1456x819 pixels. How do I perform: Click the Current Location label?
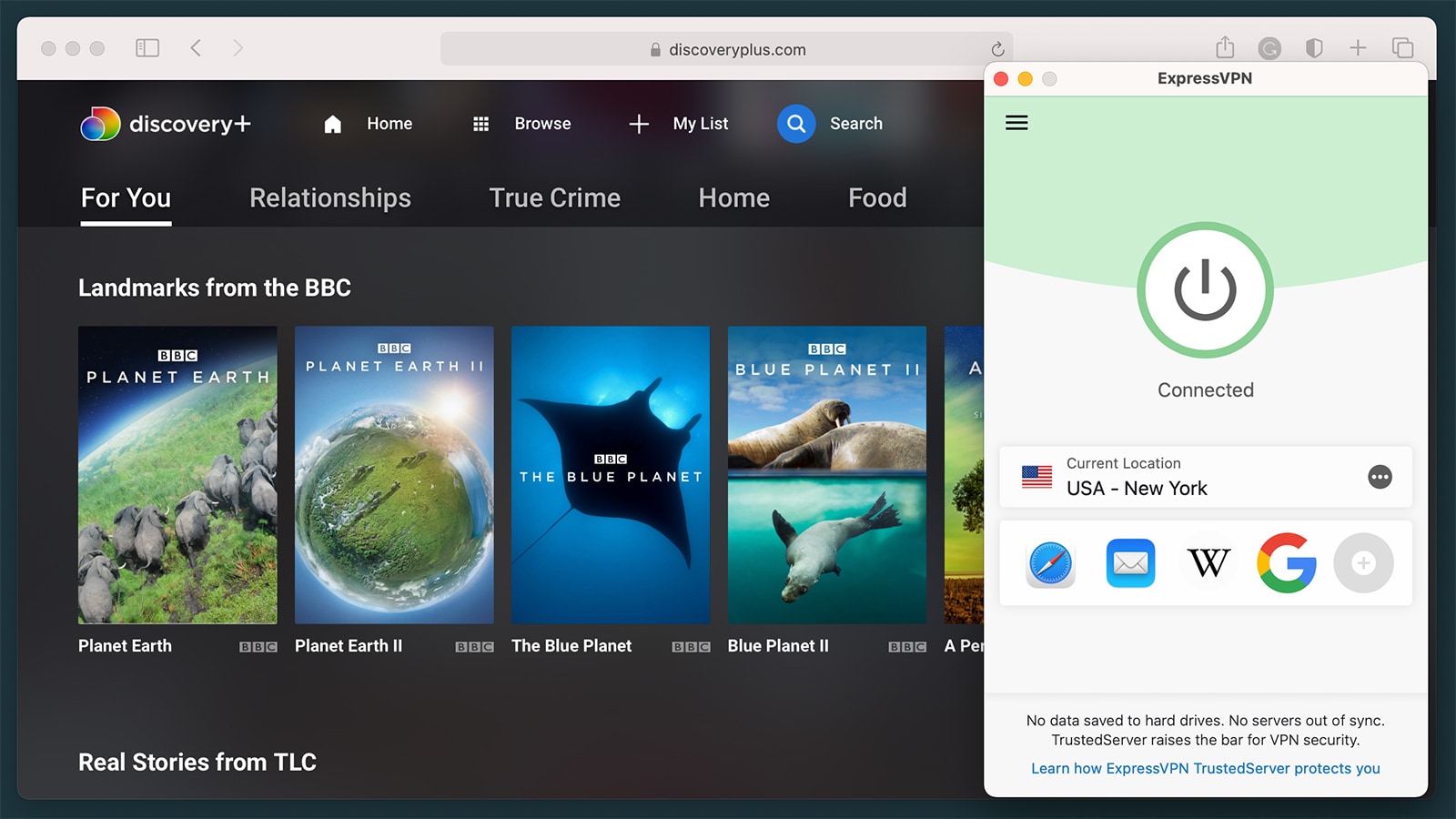pos(1124,463)
